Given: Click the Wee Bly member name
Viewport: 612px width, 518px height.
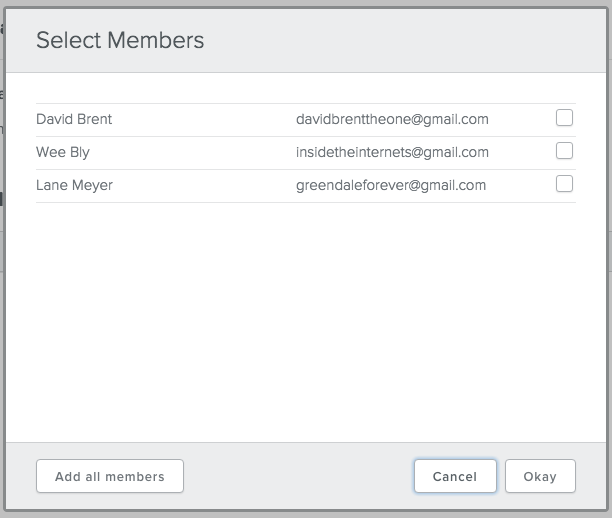Looking at the screenshot, I should pos(63,152).
